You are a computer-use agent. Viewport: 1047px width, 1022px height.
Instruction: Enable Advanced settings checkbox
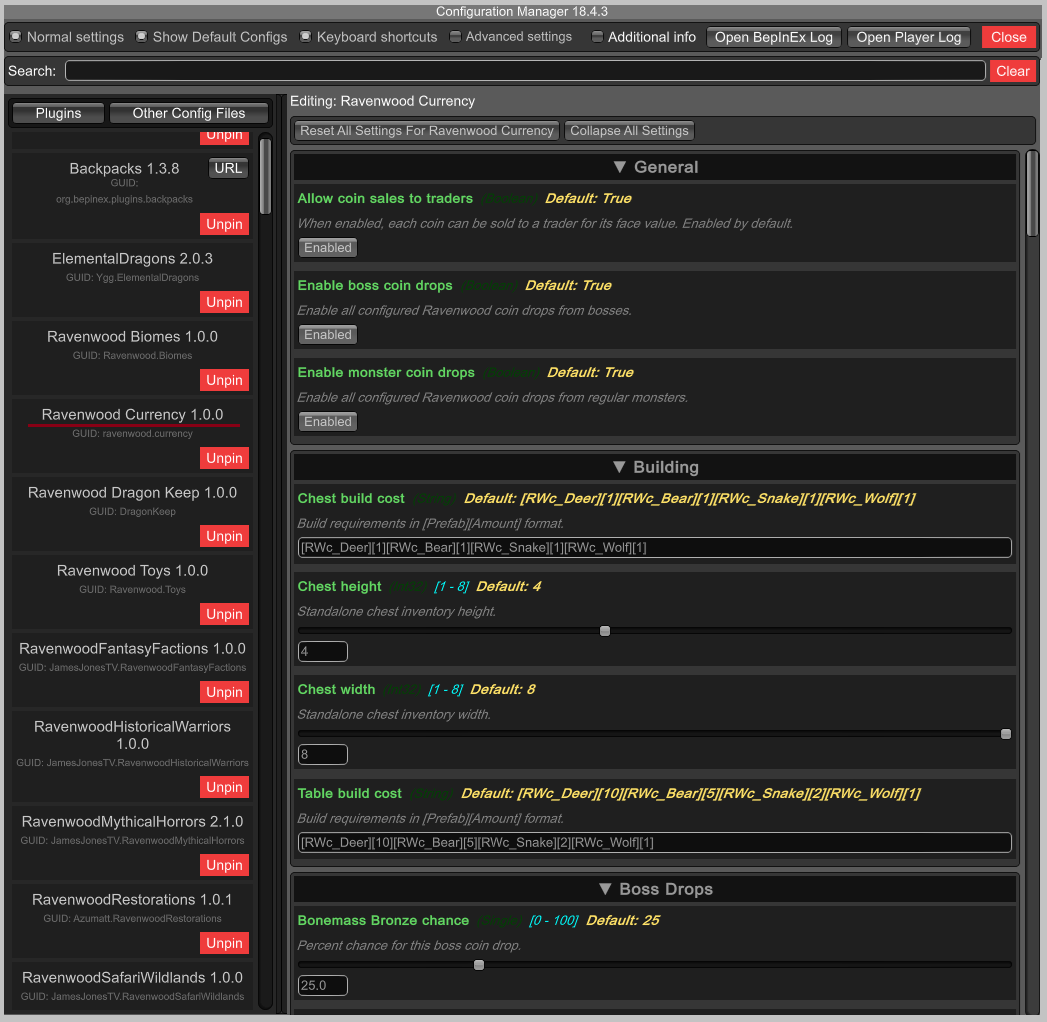(455, 37)
